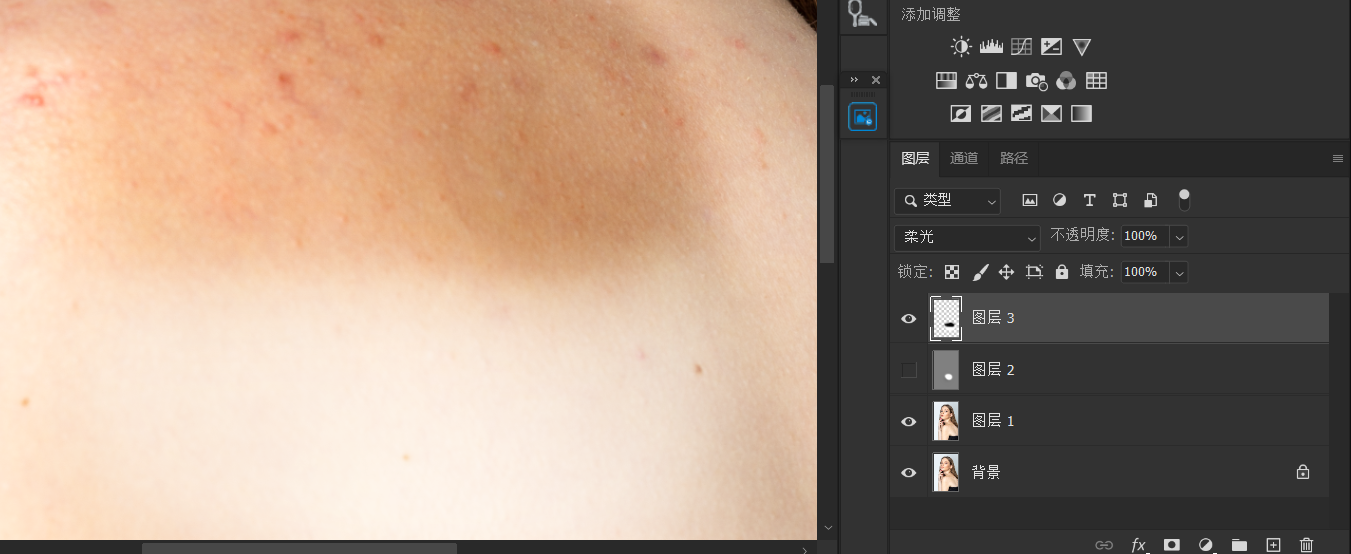Add a Selective Color adjustment (X-box icon)
This screenshot has width=1351, height=554.
1051,113
